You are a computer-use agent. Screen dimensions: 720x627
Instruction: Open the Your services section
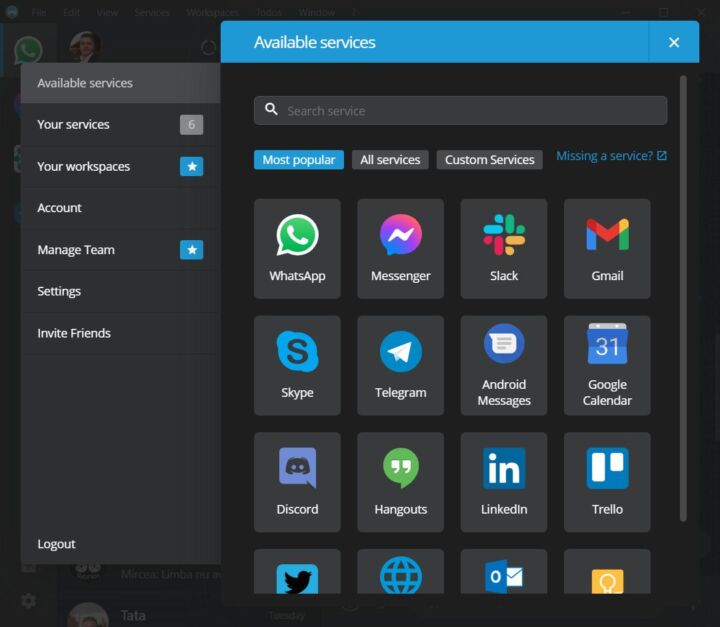point(121,124)
